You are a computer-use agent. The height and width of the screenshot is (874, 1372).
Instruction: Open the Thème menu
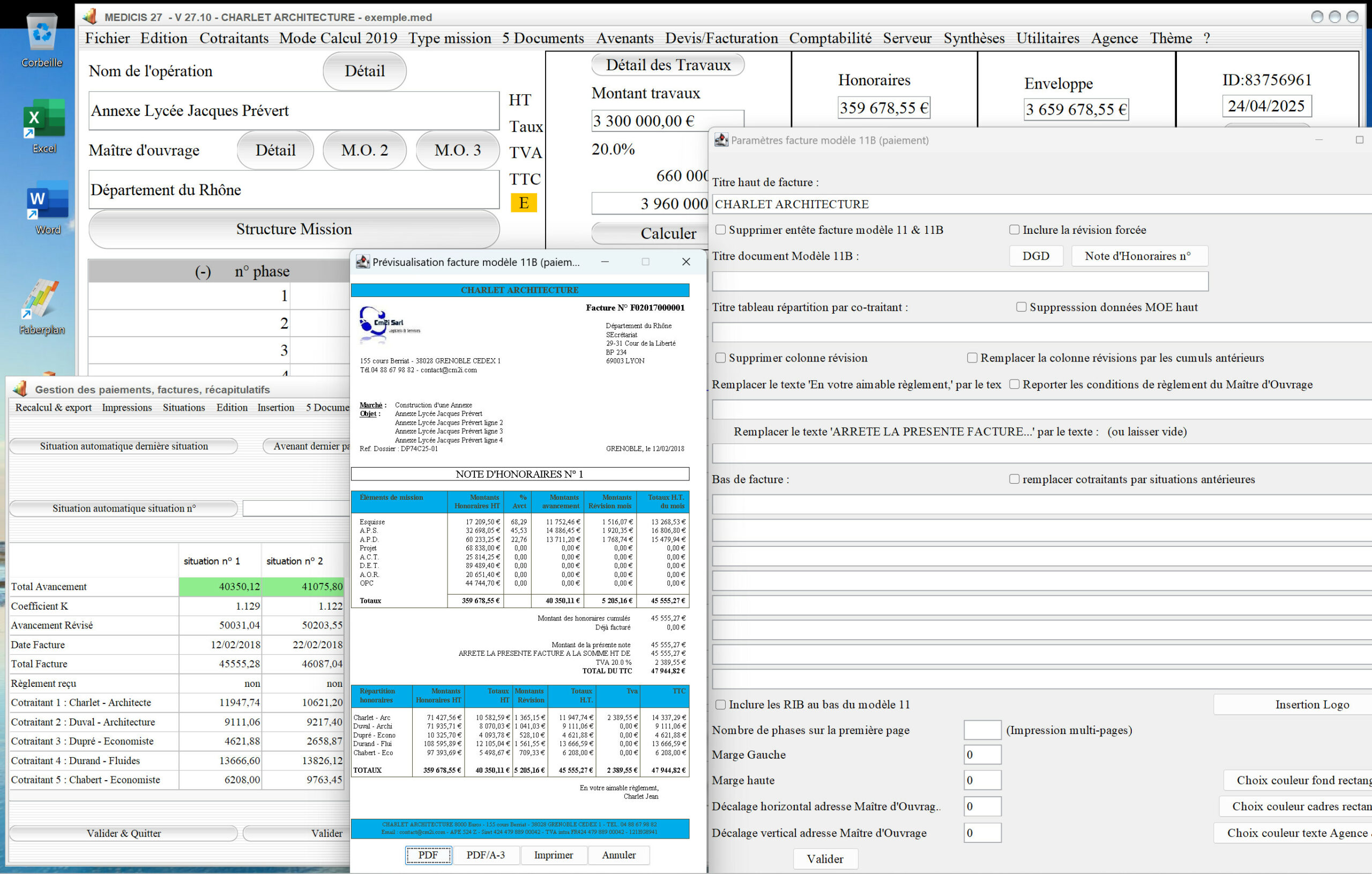click(x=1171, y=38)
